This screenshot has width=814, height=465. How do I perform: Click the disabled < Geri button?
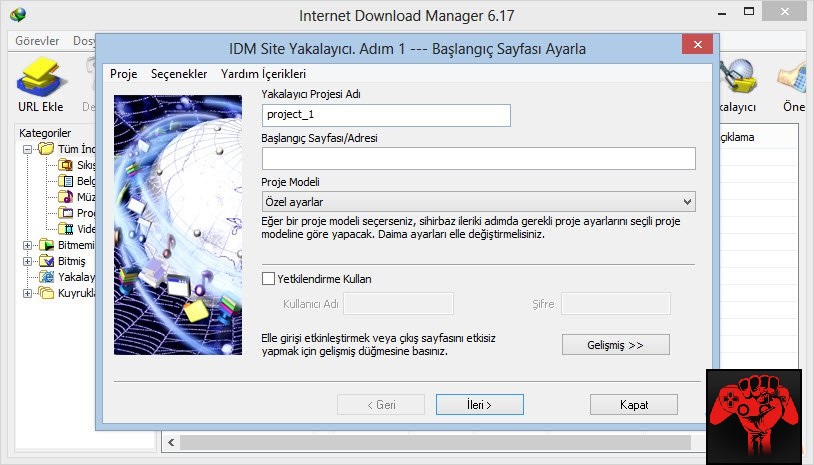381,404
